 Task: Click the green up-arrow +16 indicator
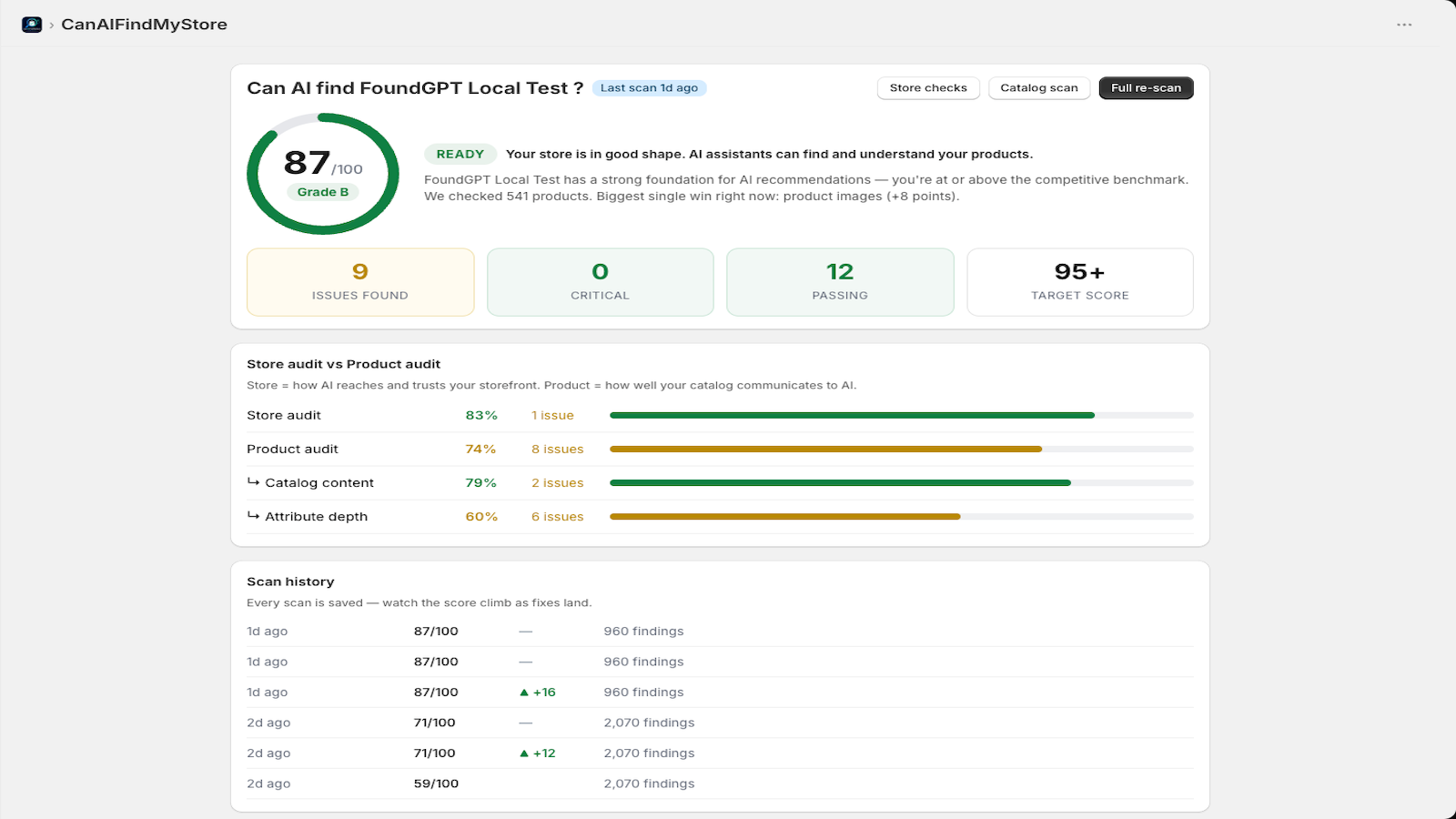[x=538, y=693]
